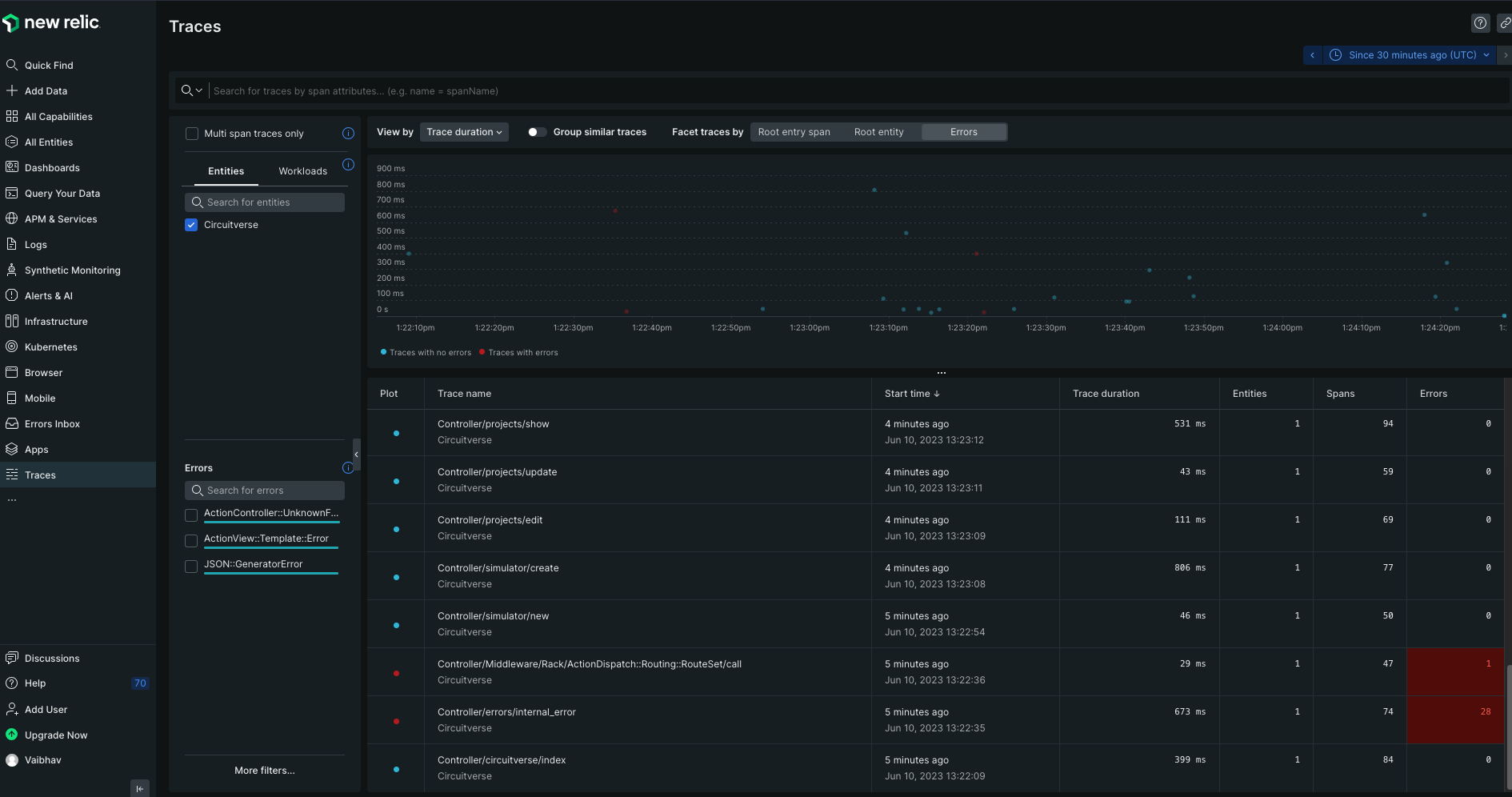This screenshot has width=1512, height=797.
Task: Click the help question-mark icon top right
Action: pos(1479,23)
